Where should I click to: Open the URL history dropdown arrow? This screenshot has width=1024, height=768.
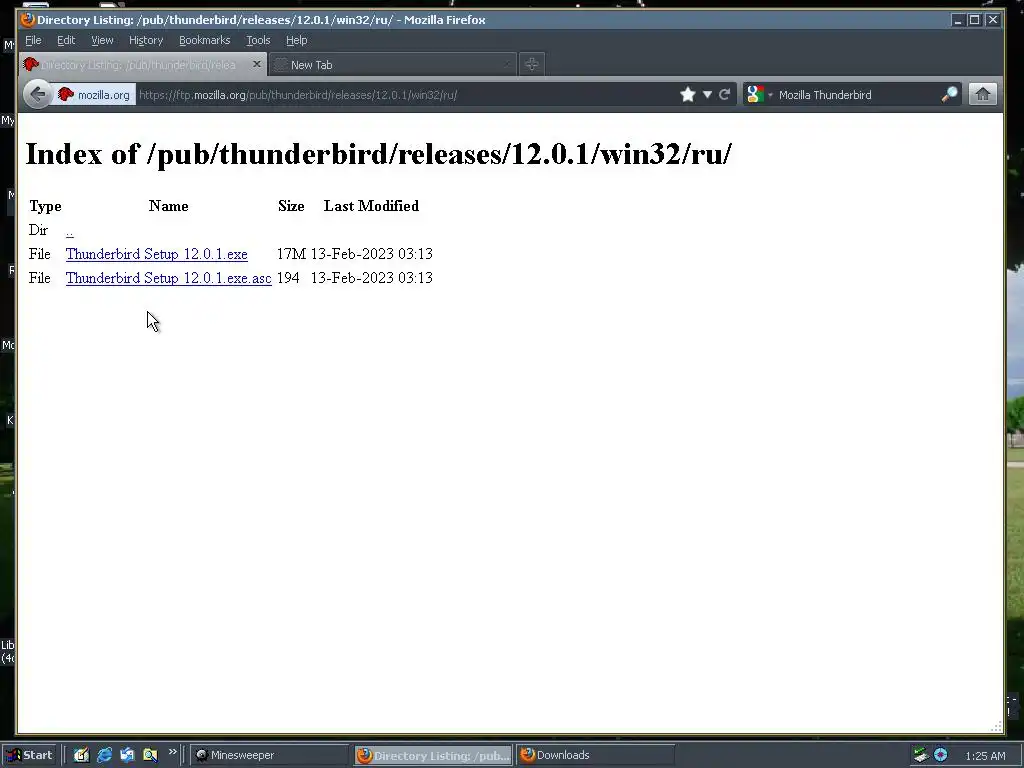[707, 95]
